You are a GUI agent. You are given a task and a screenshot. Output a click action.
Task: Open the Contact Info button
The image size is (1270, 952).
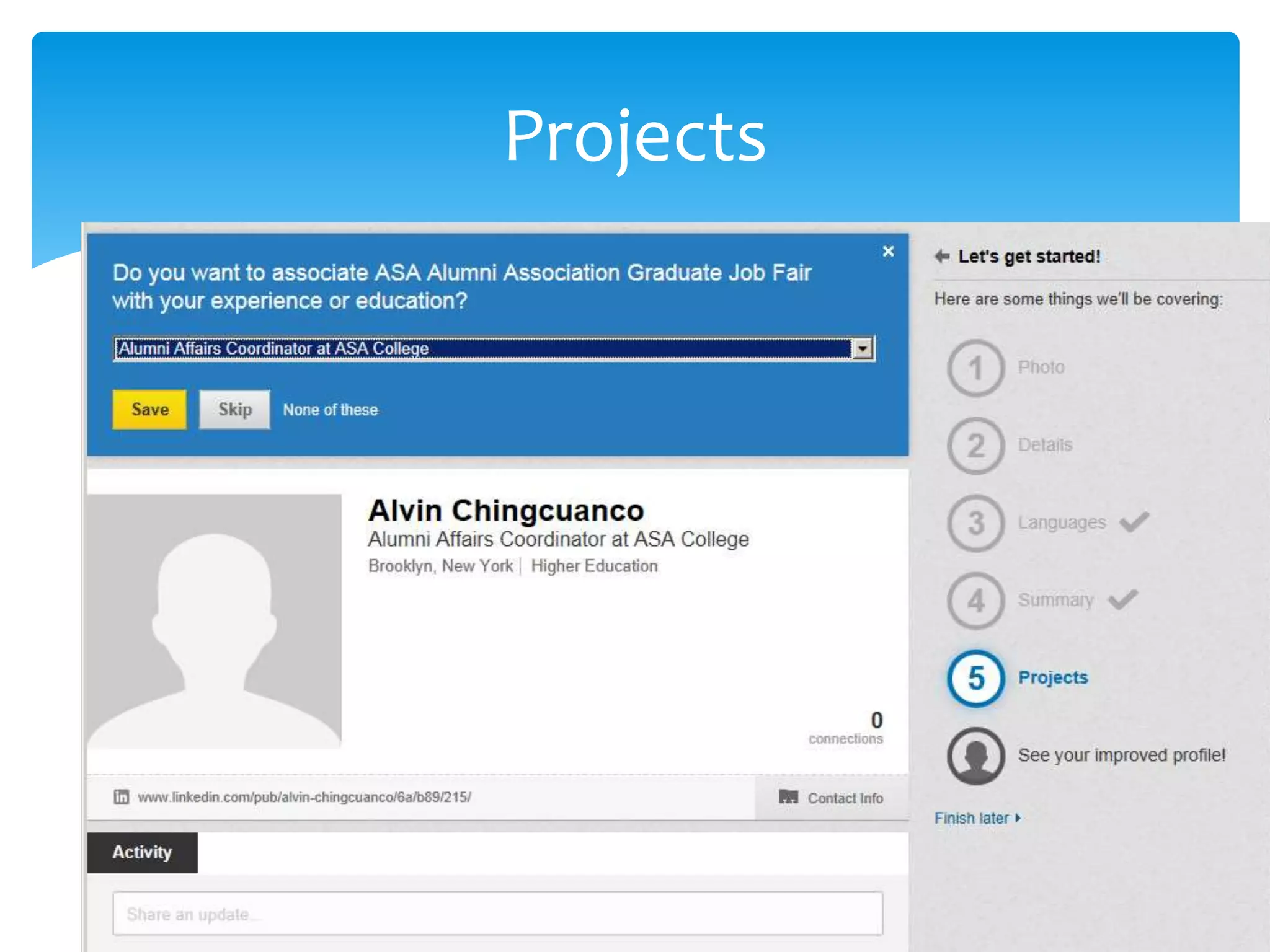tap(832, 798)
